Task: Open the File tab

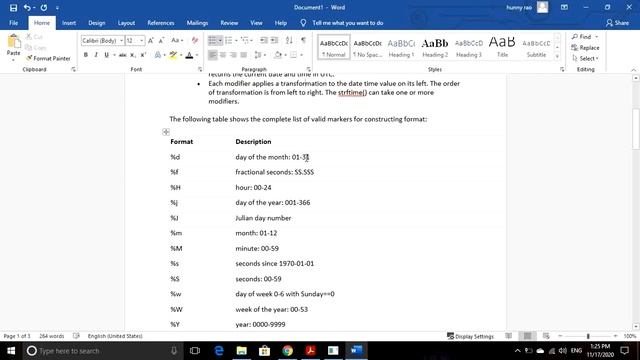Action: [13, 23]
